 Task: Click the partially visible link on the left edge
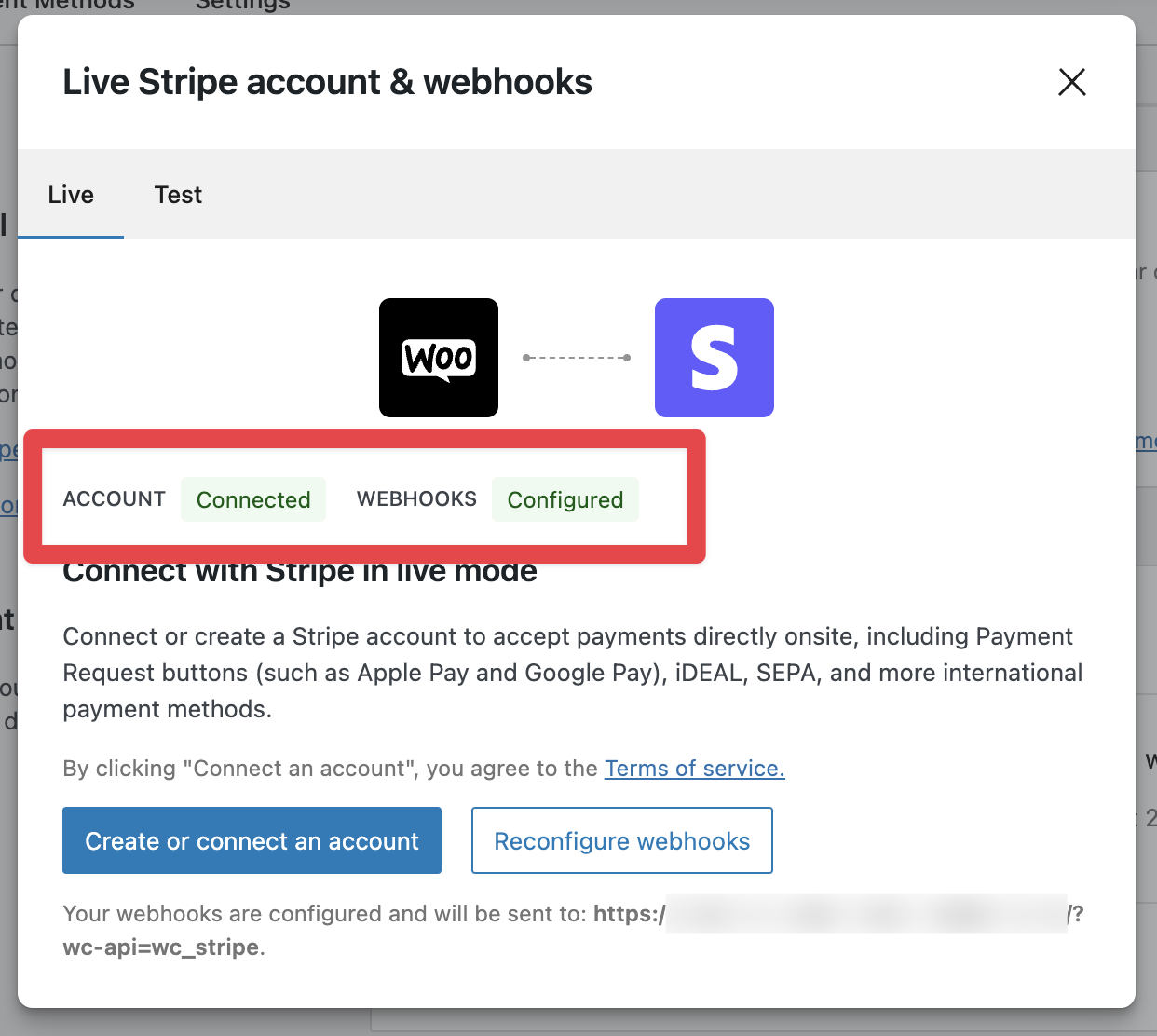pyautogui.click(x=8, y=450)
